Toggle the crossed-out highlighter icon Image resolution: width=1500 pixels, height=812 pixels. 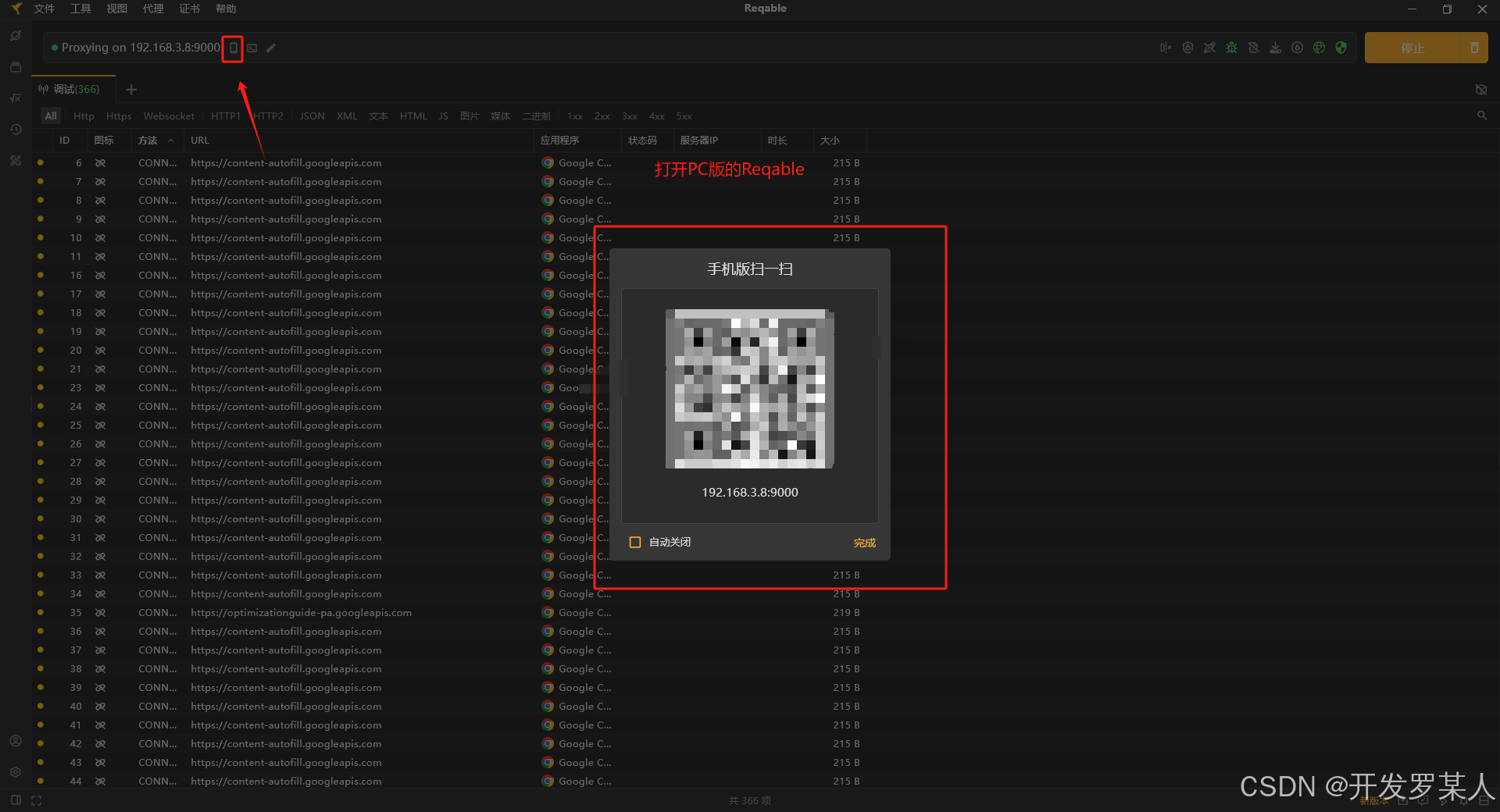1209,48
